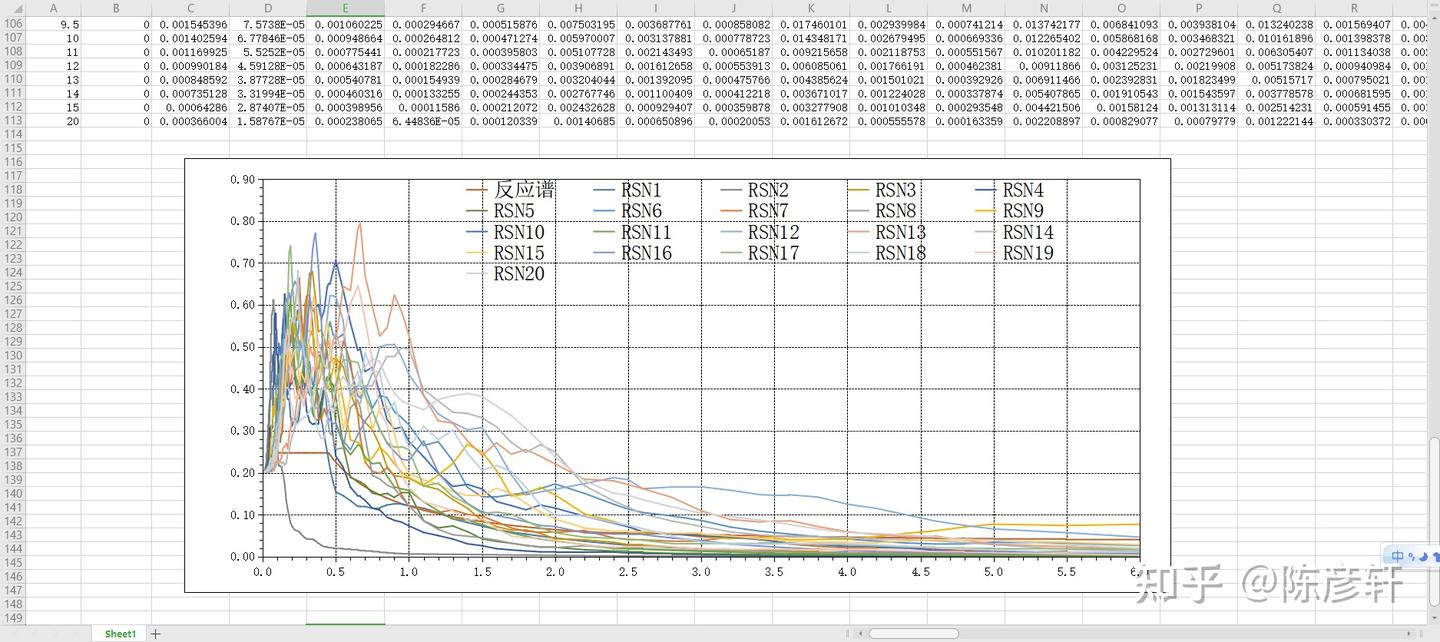The width and height of the screenshot is (1440, 642).
Task: Switch input language using the 中 indicator
Action: [x=1397, y=556]
